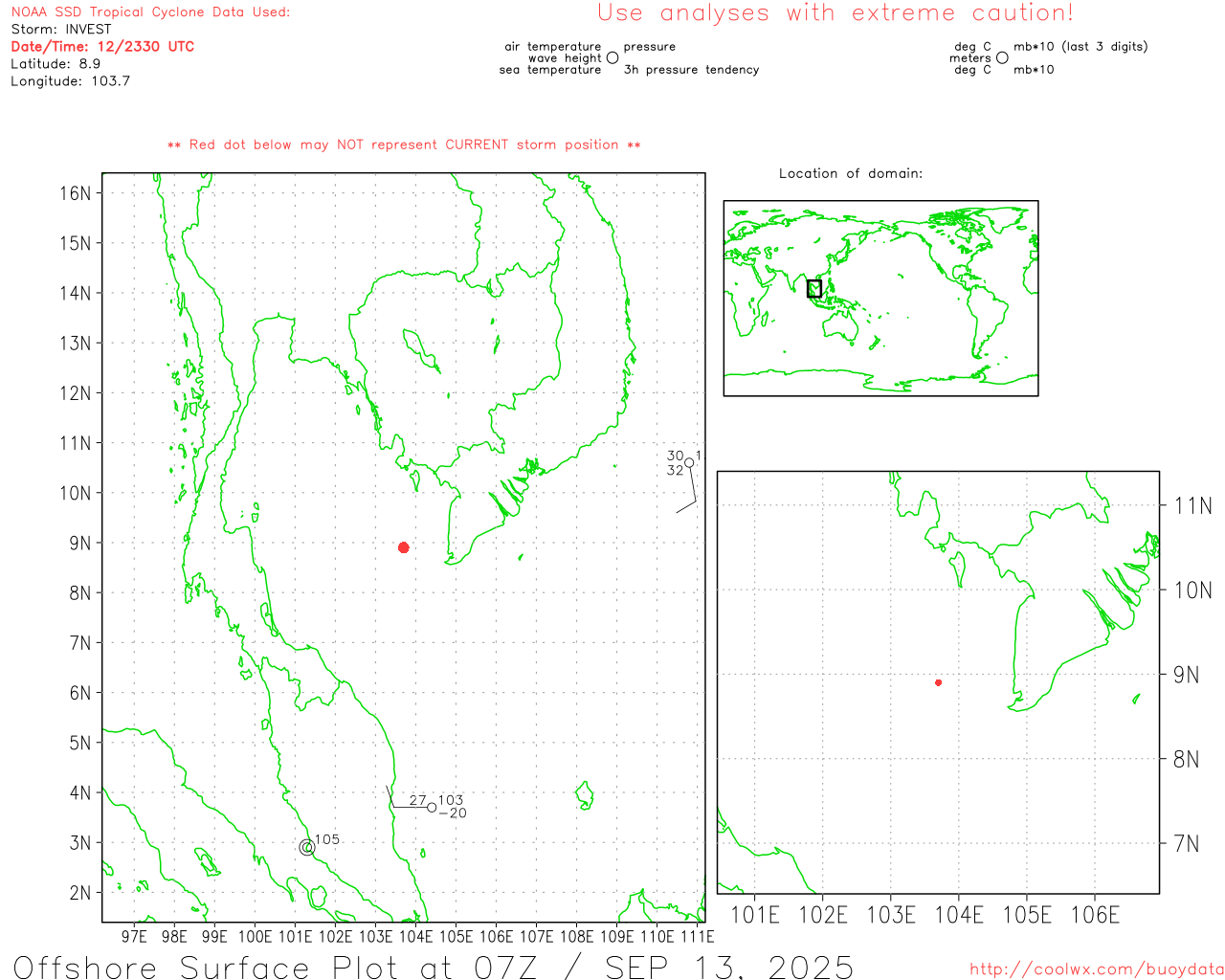Click the station circle reading 30 and 32
This screenshot has height=980, width=1225.
pos(689,463)
